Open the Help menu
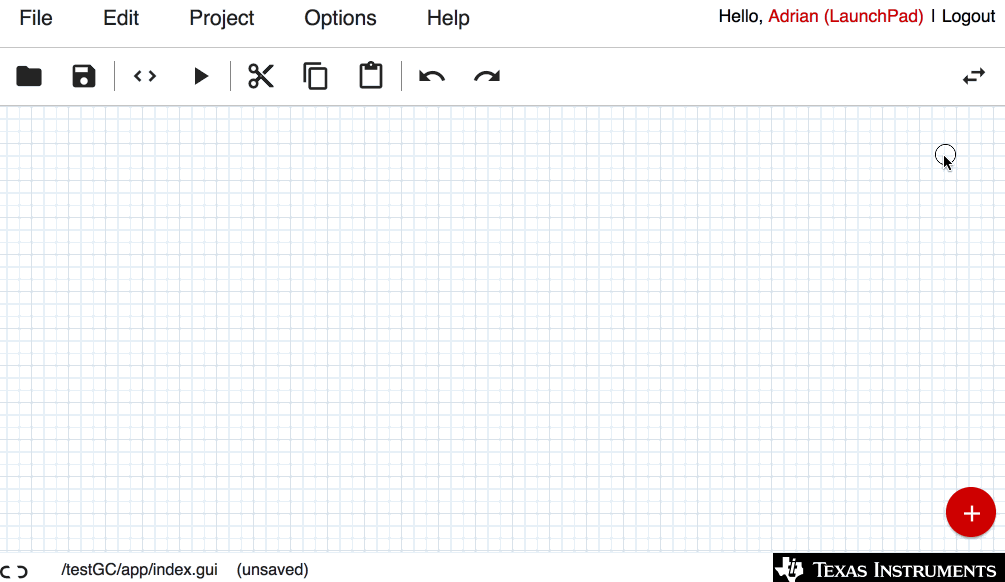Image resolution: width=1005 pixels, height=582 pixels. [448, 18]
